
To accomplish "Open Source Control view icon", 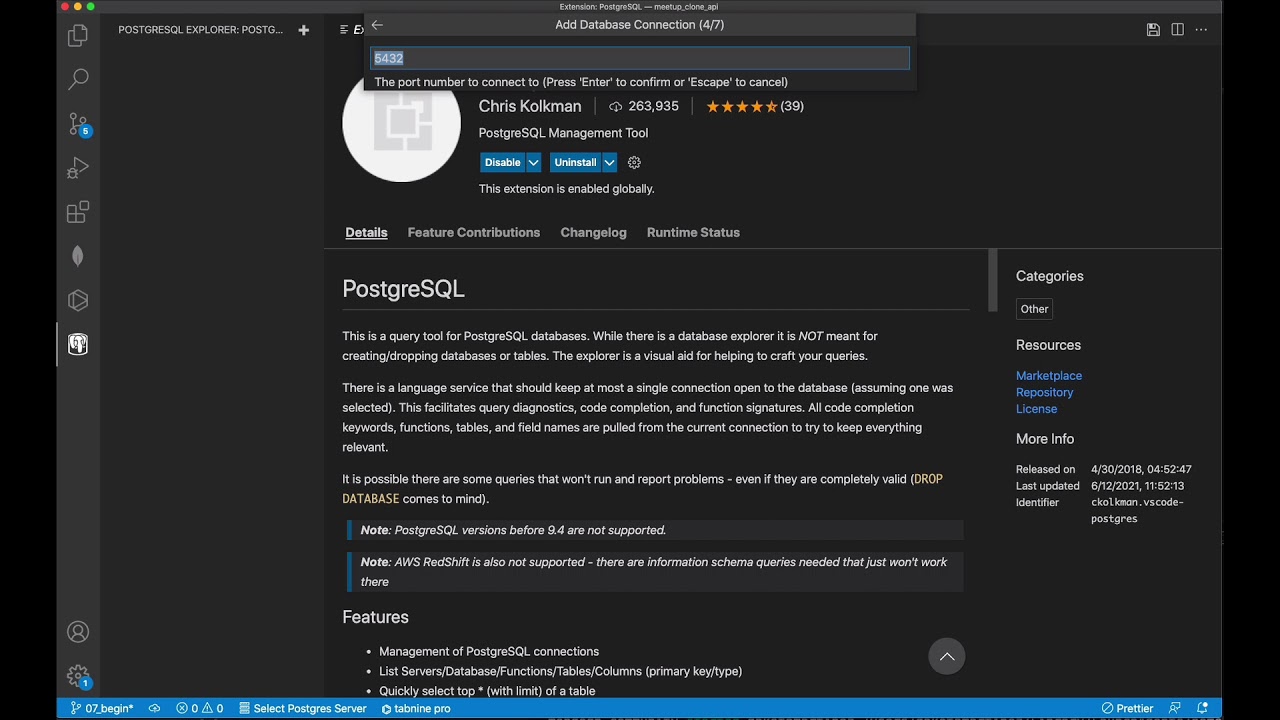I will coord(78,124).
